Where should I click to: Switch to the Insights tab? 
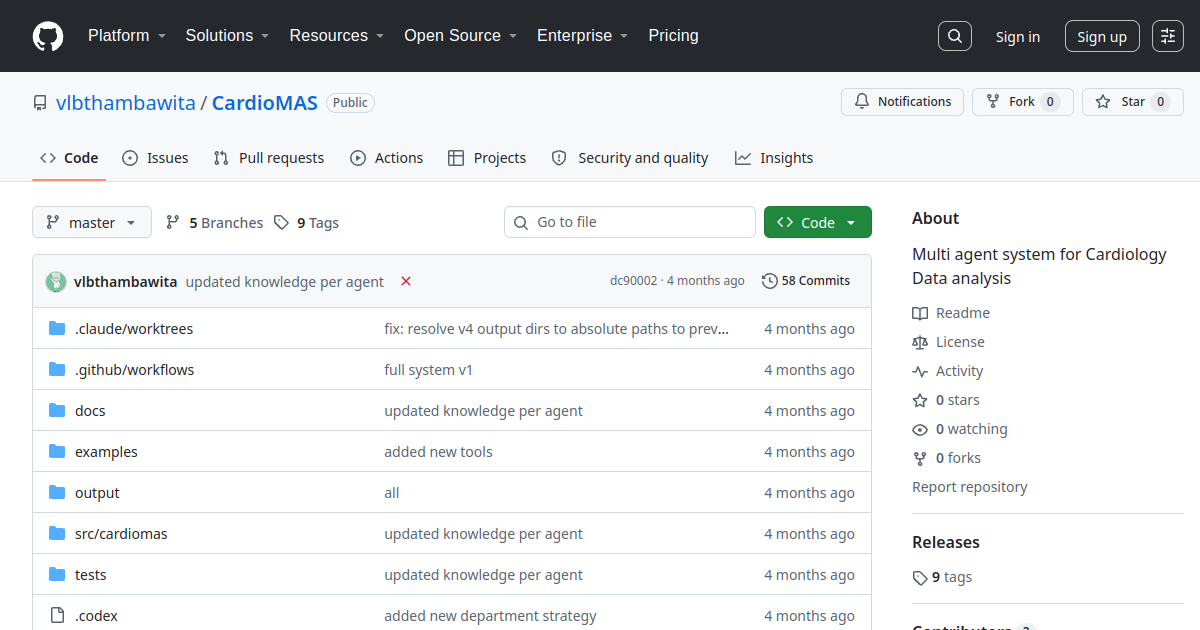[774, 158]
